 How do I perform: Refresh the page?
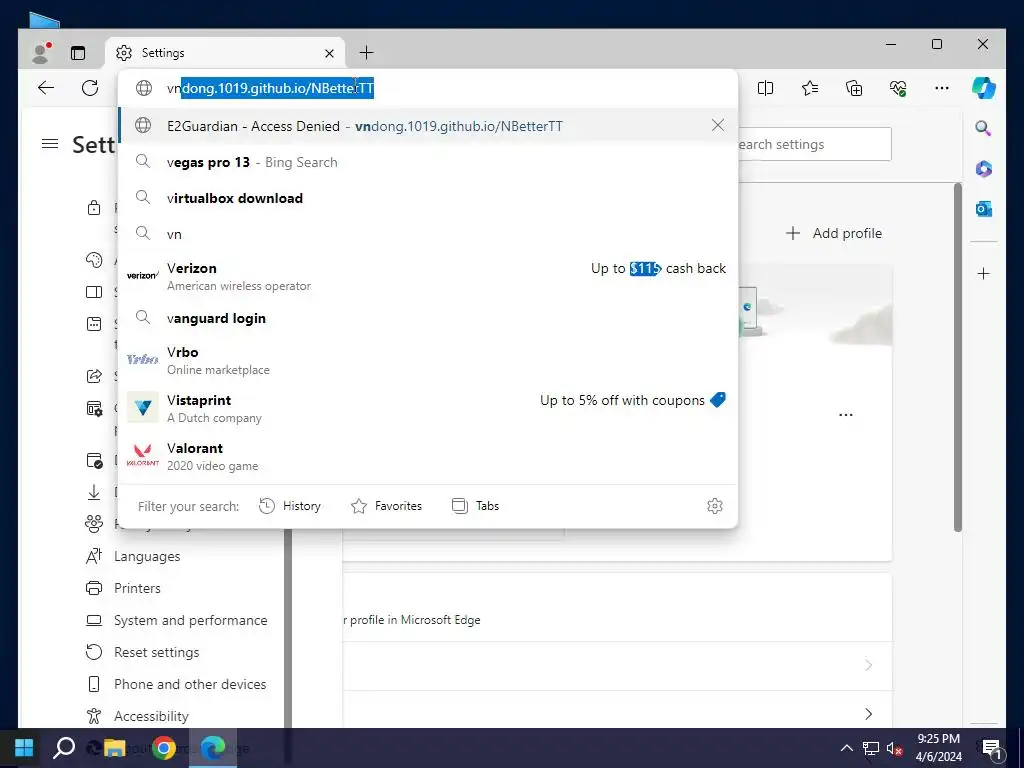point(90,88)
